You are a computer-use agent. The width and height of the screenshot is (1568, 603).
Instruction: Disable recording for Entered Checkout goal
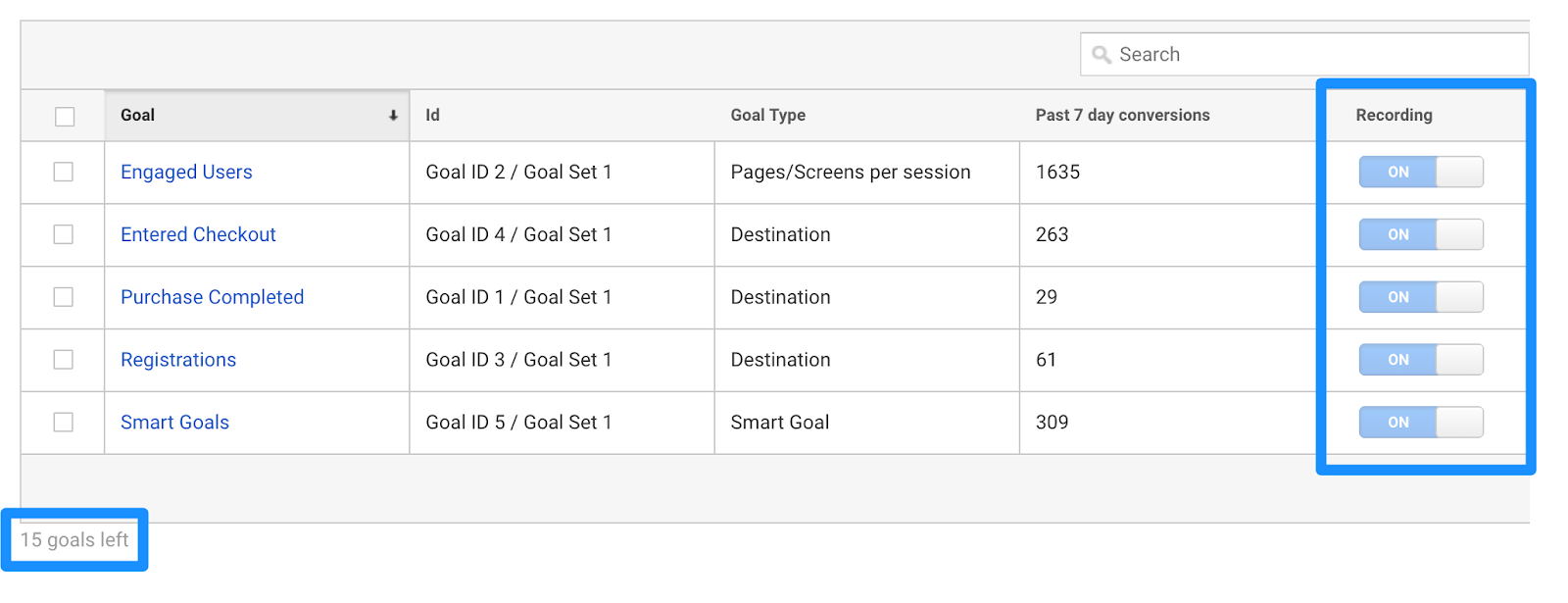1420,234
